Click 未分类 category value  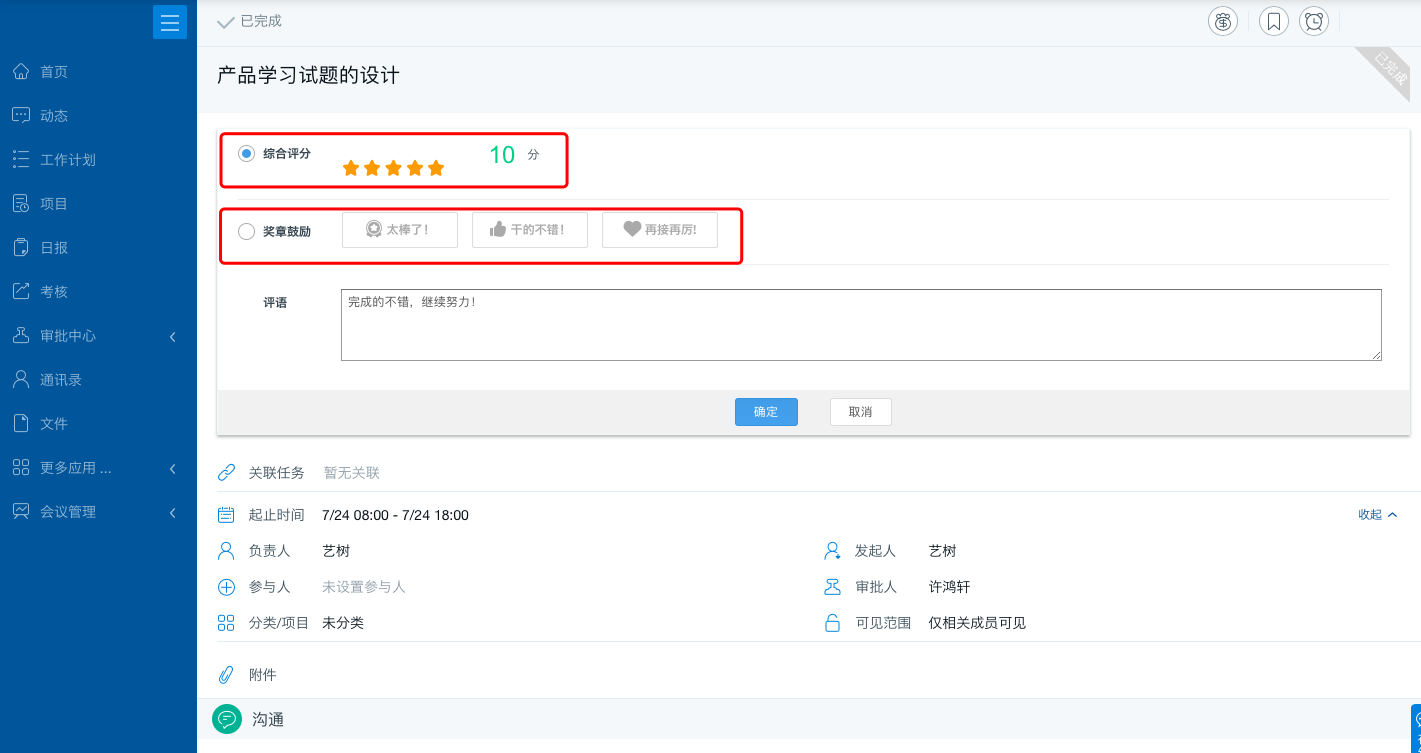click(x=343, y=623)
